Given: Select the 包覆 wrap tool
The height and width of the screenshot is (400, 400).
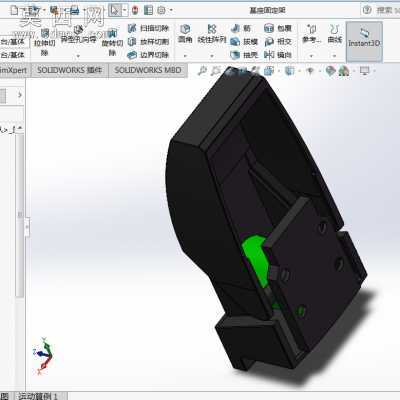Looking at the screenshot, I should 278,28.
